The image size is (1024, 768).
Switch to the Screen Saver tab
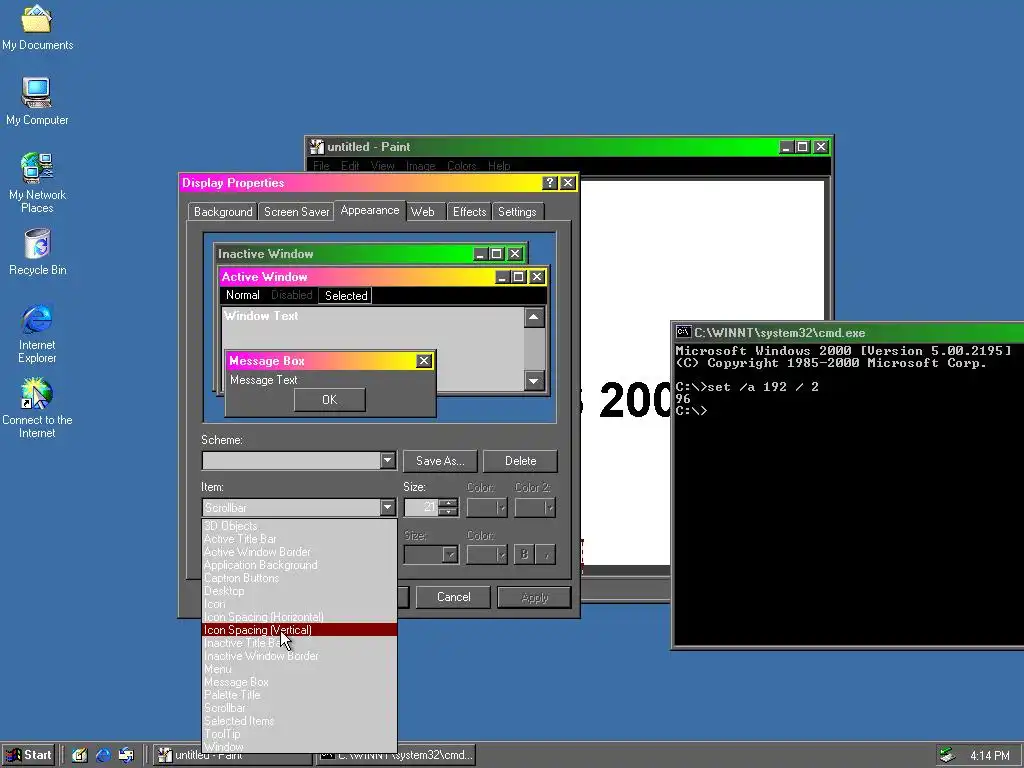296,212
